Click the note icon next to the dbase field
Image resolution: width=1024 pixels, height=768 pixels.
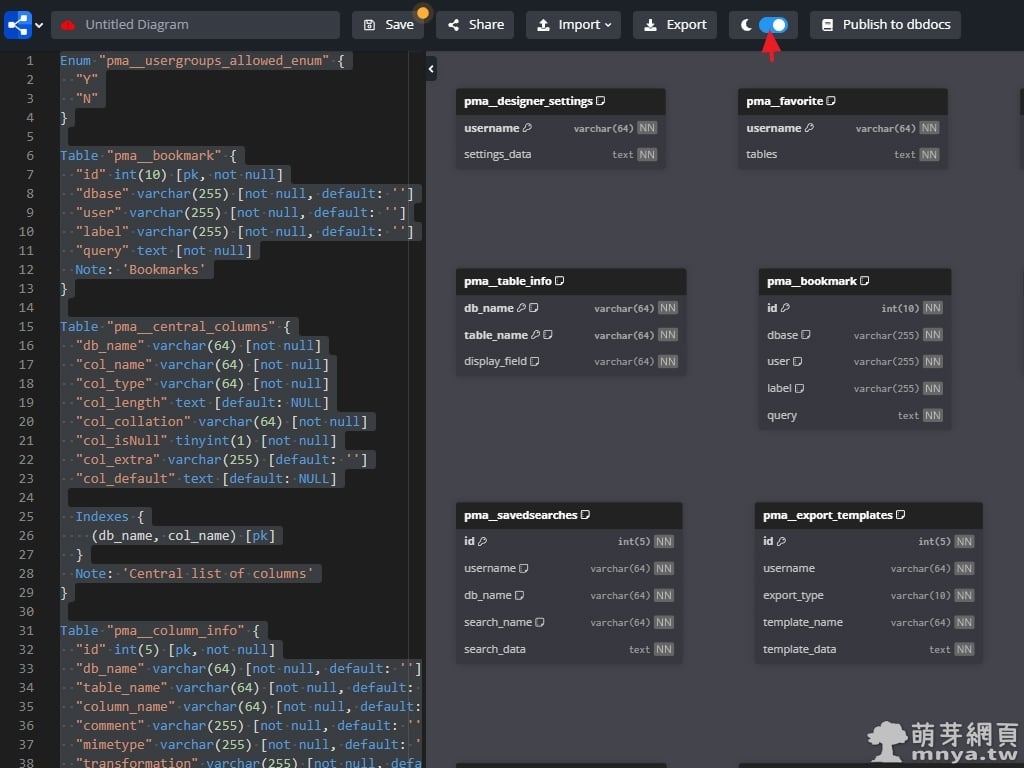[x=806, y=335]
